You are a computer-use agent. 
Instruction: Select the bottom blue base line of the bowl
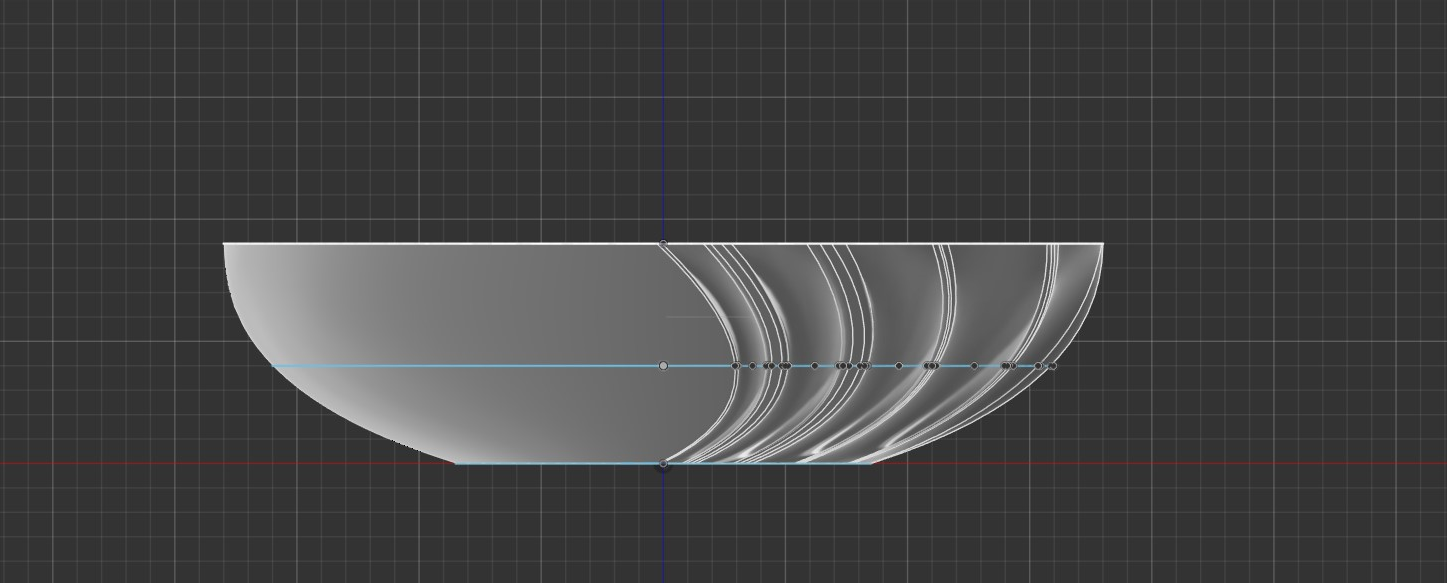560,464
